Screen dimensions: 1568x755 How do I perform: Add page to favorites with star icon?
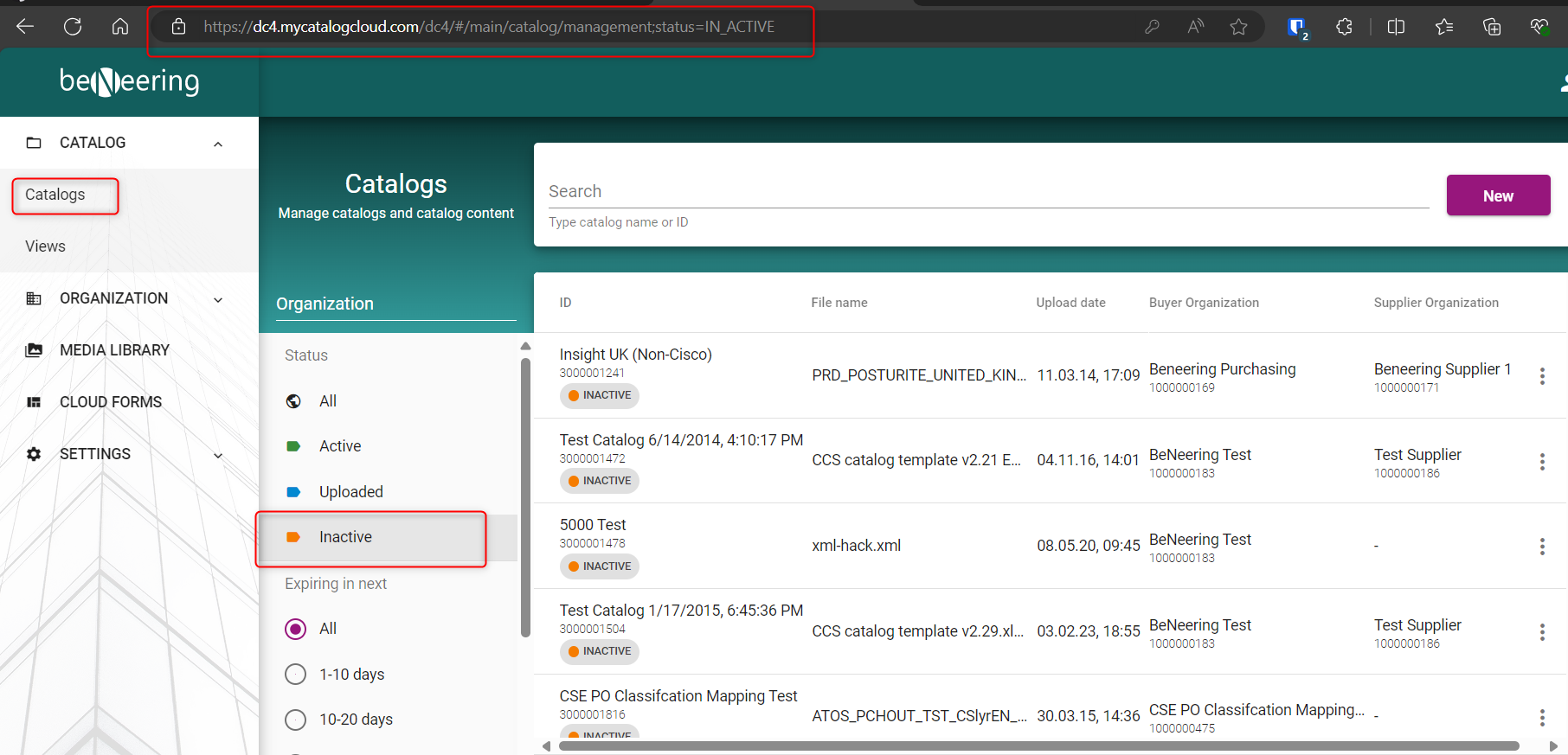pyautogui.click(x=1238, y=27)
